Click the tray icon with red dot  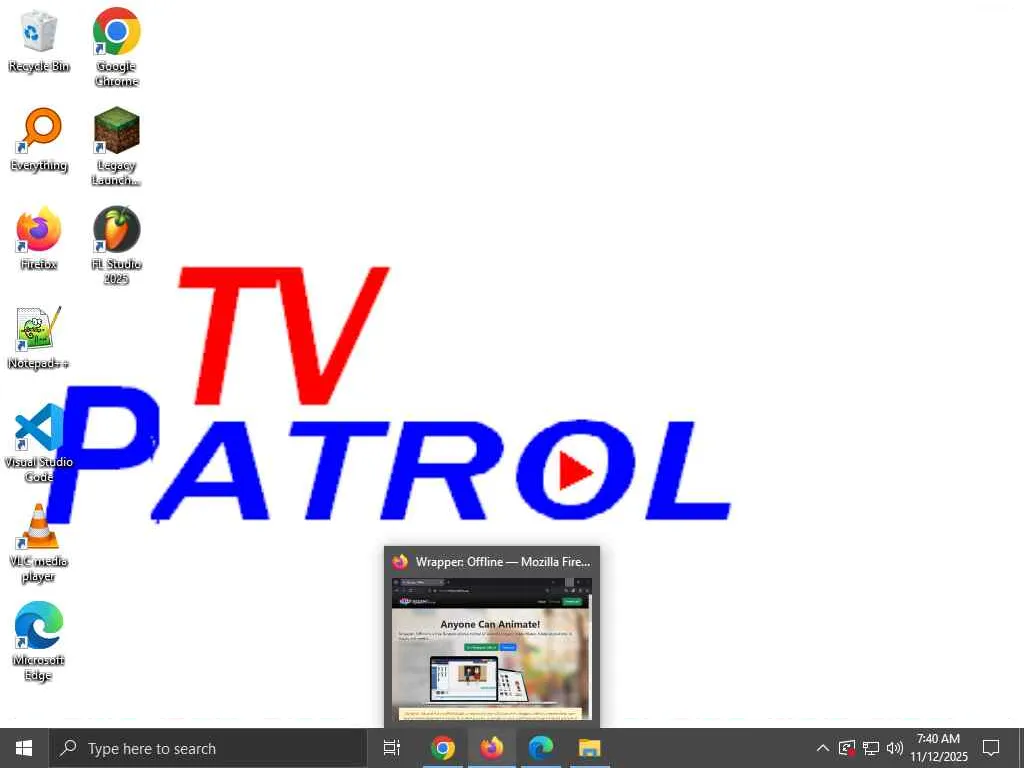click(x=847, y=748)
